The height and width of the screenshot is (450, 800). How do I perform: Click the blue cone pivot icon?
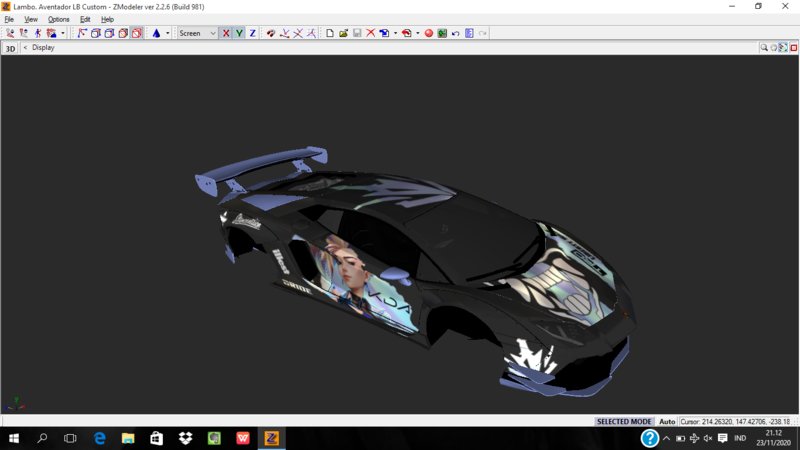pyautogui.click(x=156, y=33)
